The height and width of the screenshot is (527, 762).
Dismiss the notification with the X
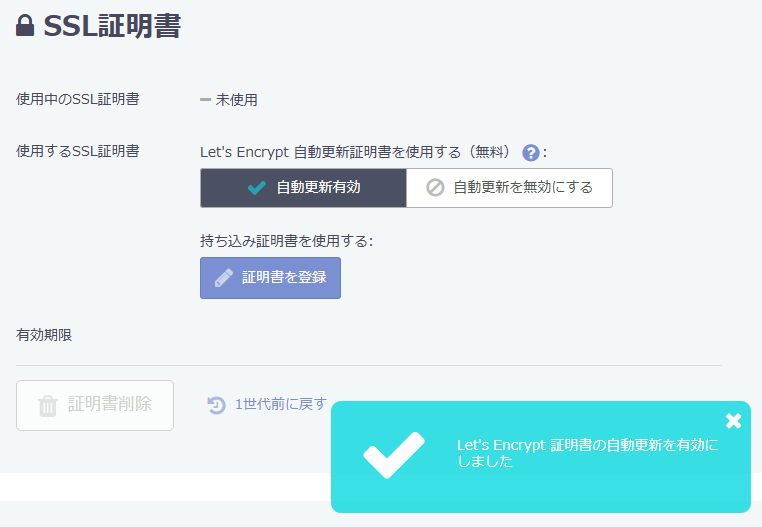pos(733,421)
